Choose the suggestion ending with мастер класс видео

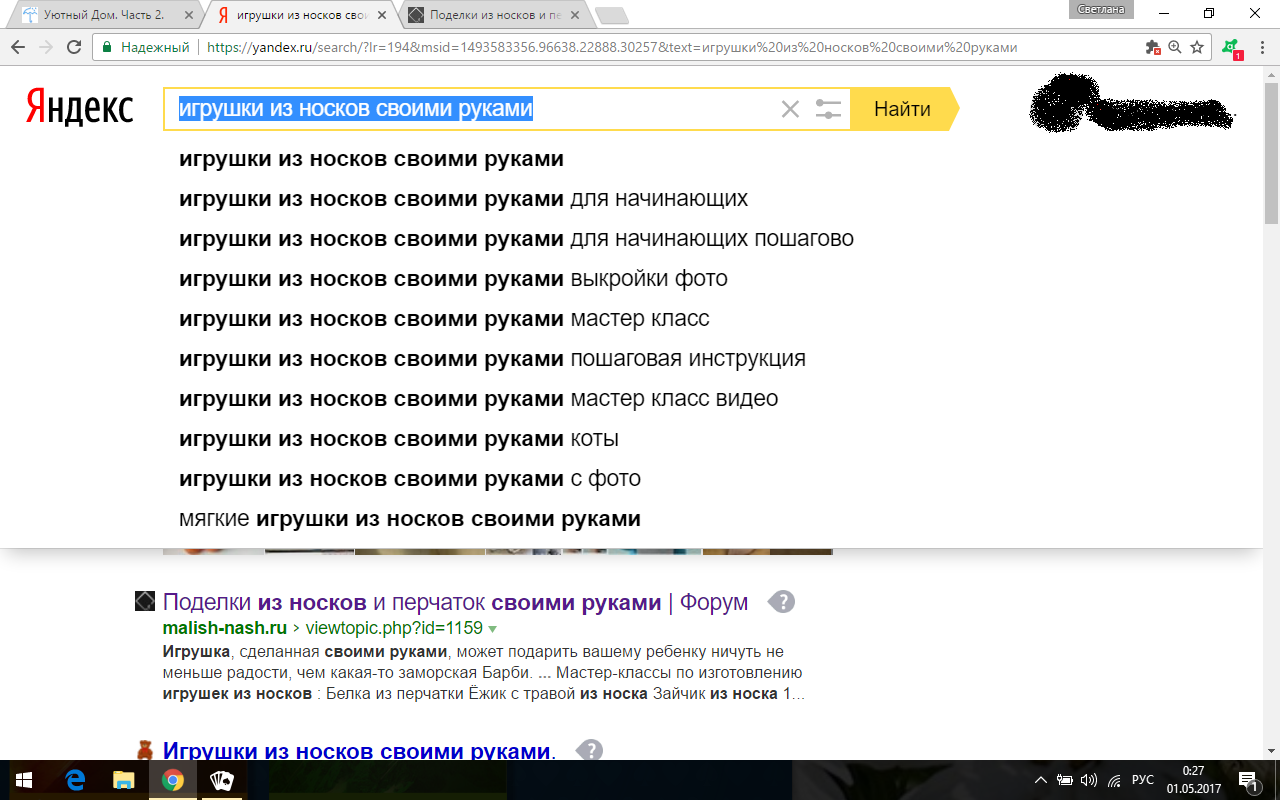click(478, 399)
